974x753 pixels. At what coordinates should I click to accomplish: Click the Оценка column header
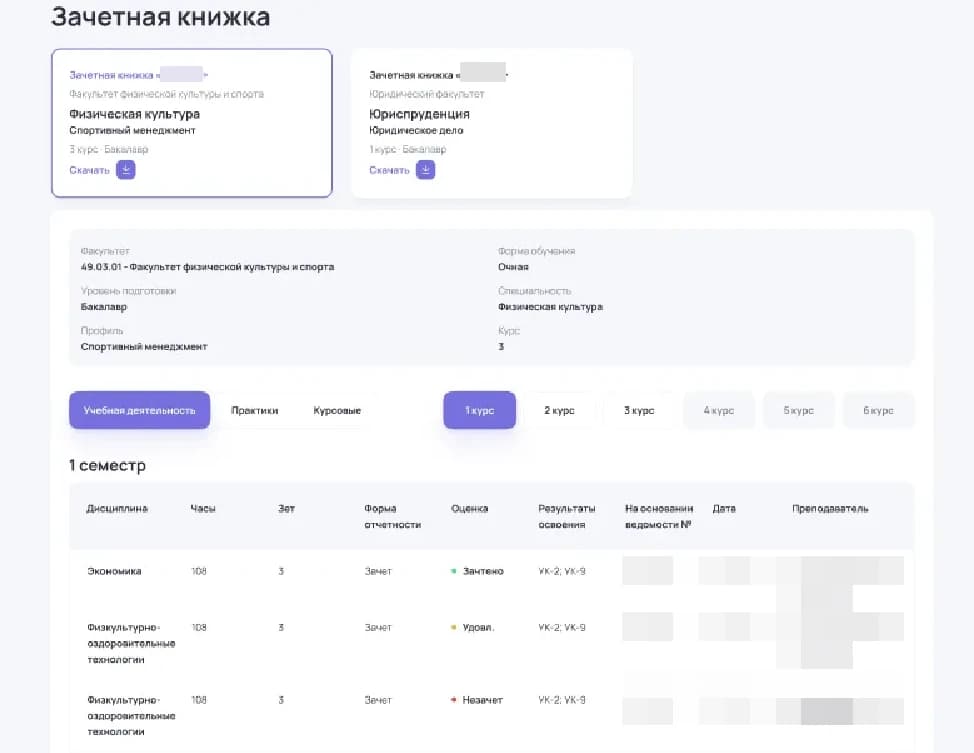coord(469,509)
